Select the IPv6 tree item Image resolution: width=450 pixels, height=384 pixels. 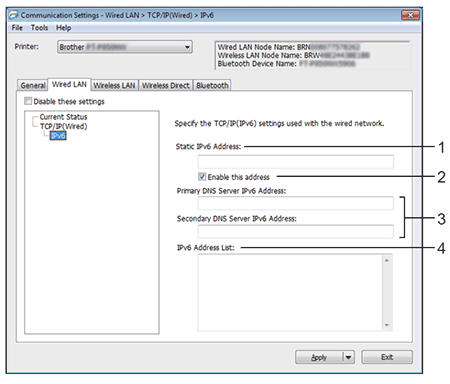(x=58, y=136)
